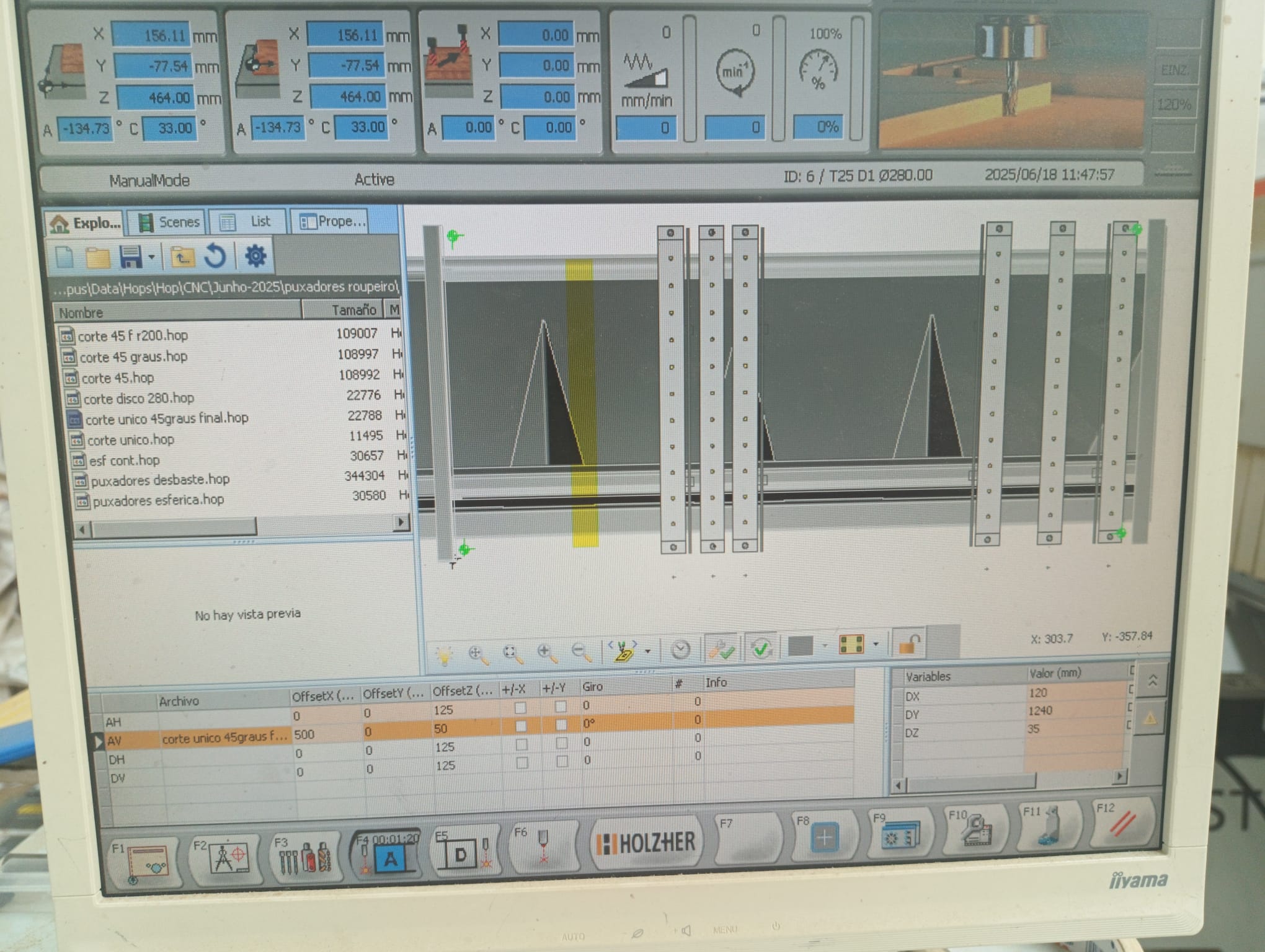Open dropdown arrow next to gray swatch
This screenshot has width=1265, height=952.
pos(825,646)
